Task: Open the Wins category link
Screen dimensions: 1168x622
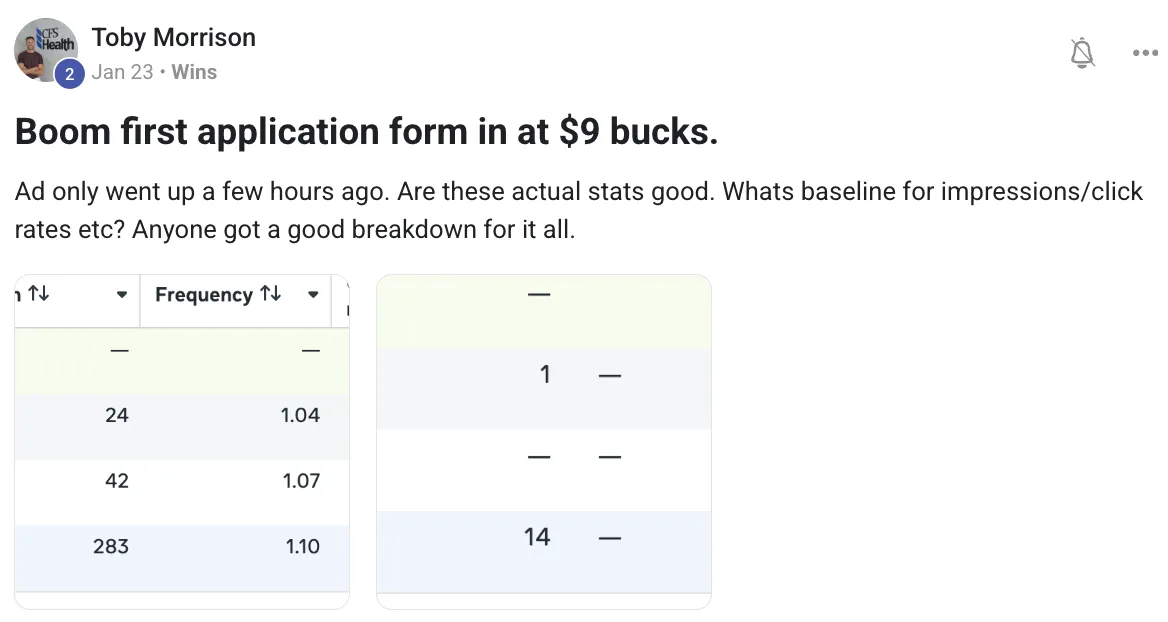Action: click(194, 72)
